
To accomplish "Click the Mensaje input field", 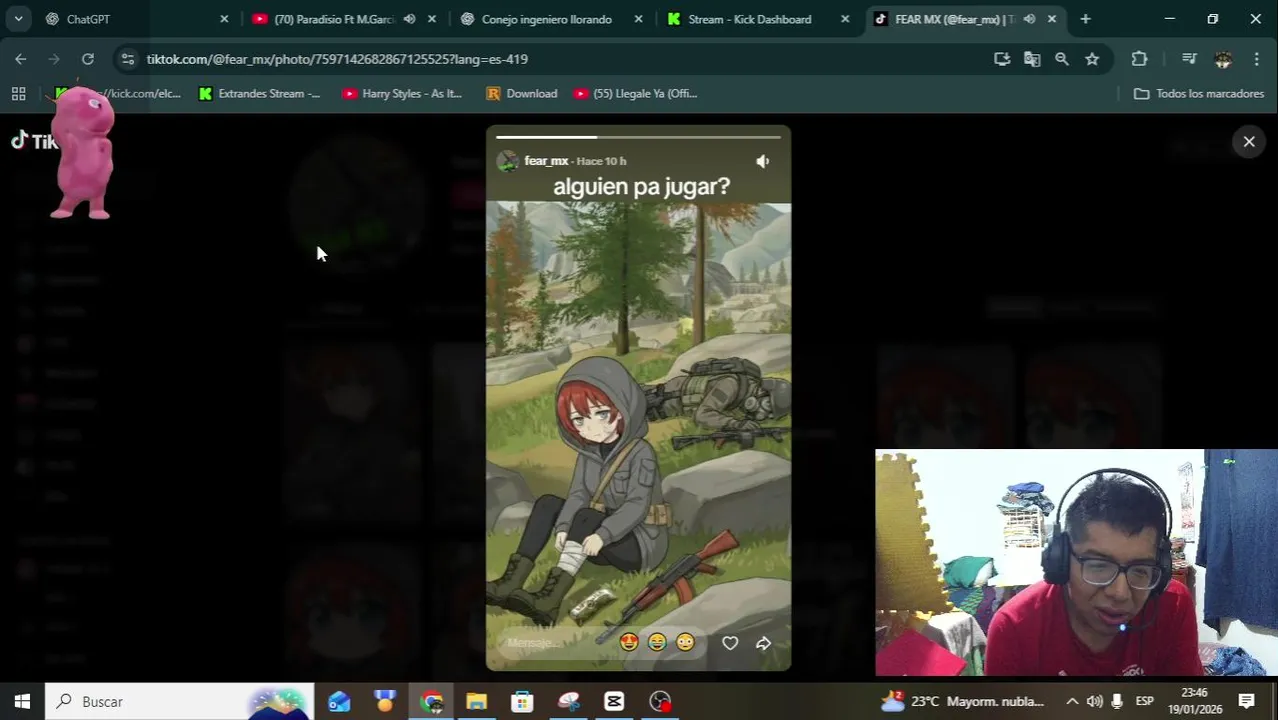I will click(x=555, y=643).
